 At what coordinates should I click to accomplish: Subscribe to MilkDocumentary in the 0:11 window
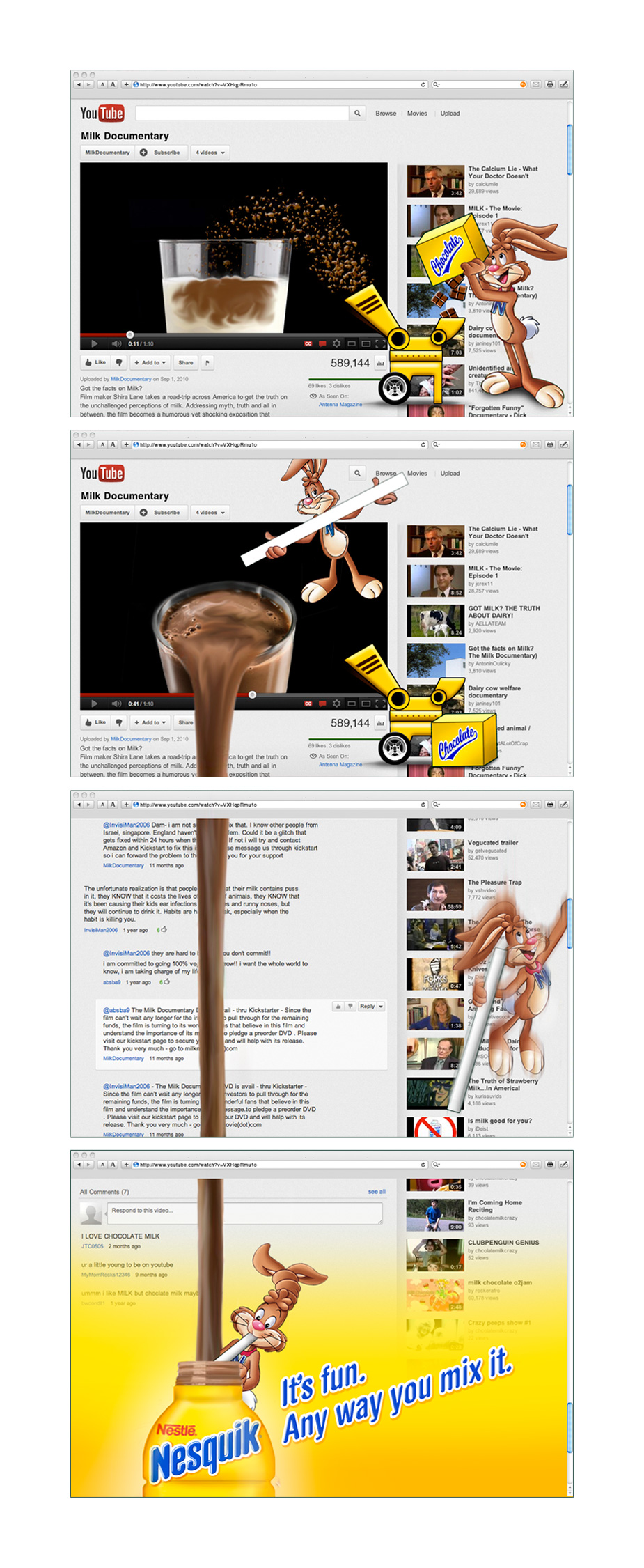(162, 152)
